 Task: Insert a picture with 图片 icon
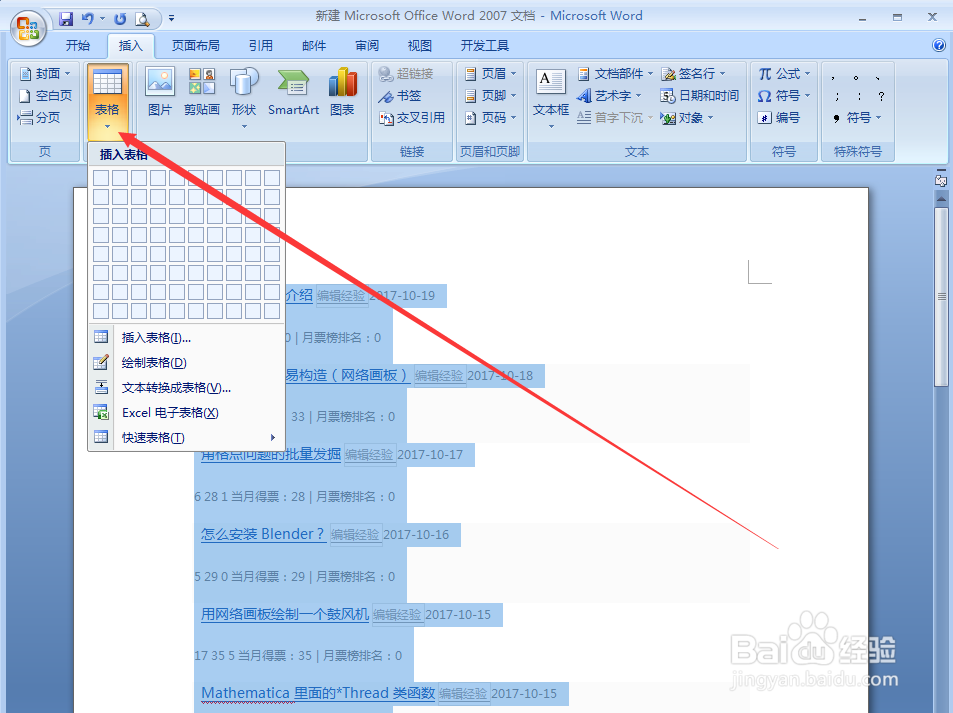(x=160, y=92)
